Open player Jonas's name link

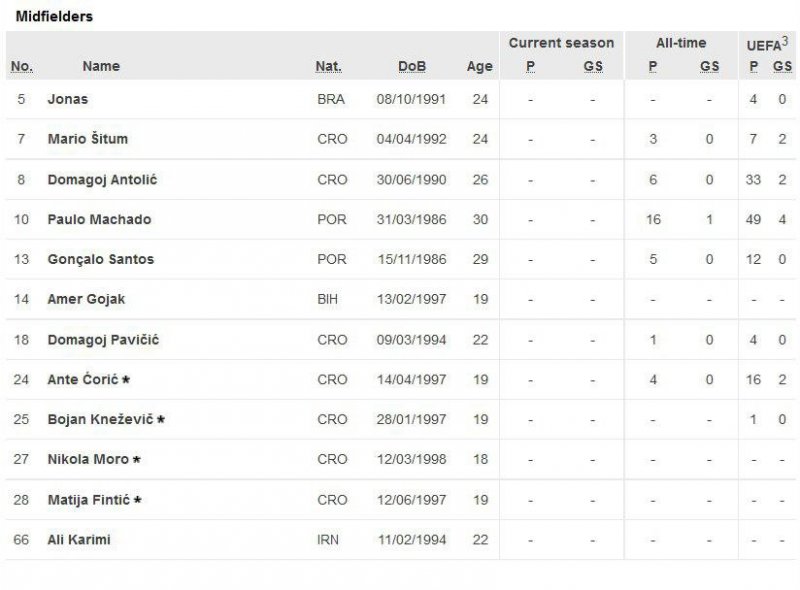(x=68, y=100)
